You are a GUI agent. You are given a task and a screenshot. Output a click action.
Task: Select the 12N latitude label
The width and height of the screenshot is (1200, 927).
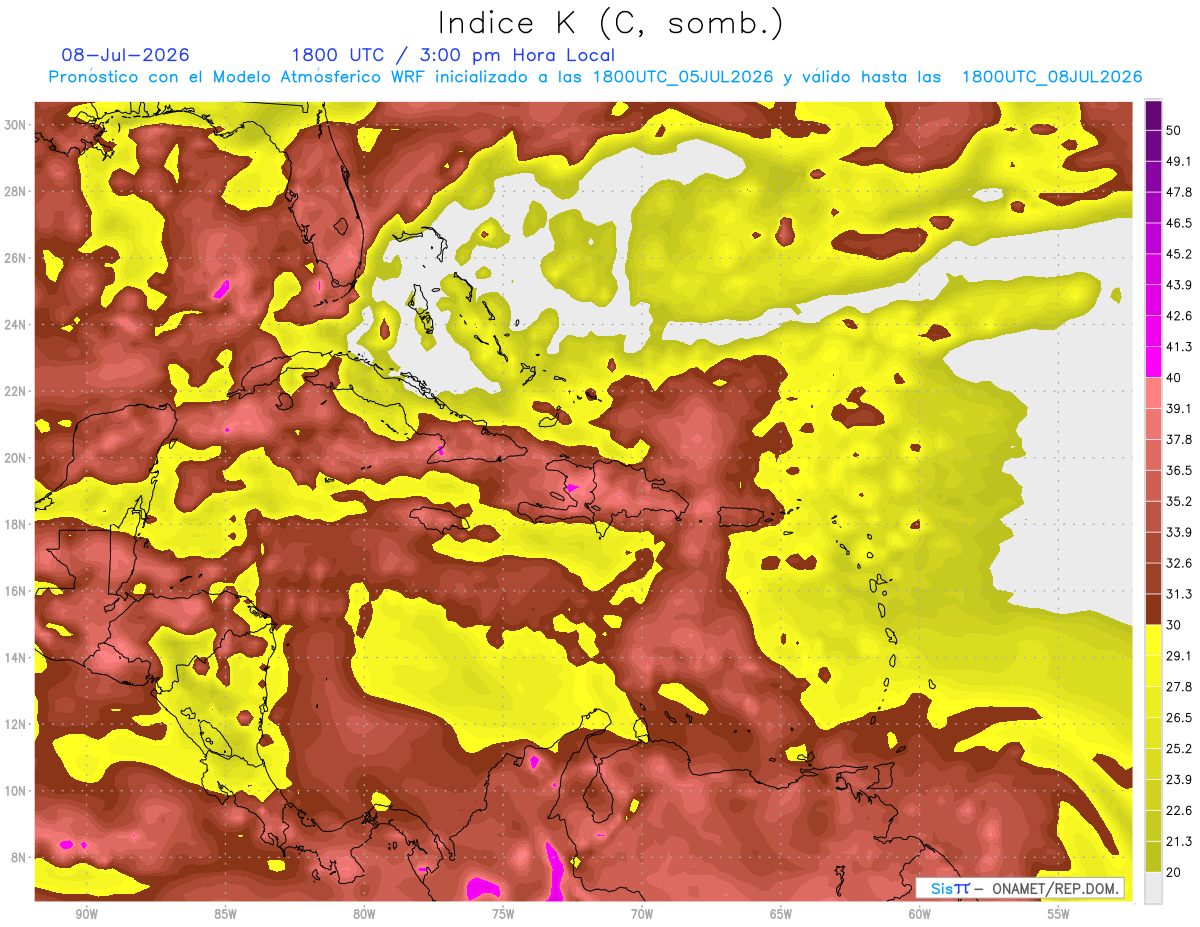pos(16,724)
